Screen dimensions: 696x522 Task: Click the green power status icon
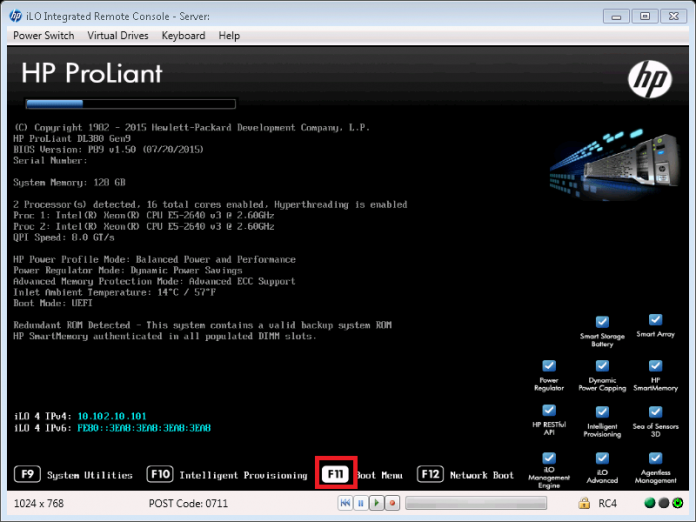click(678, 503)
